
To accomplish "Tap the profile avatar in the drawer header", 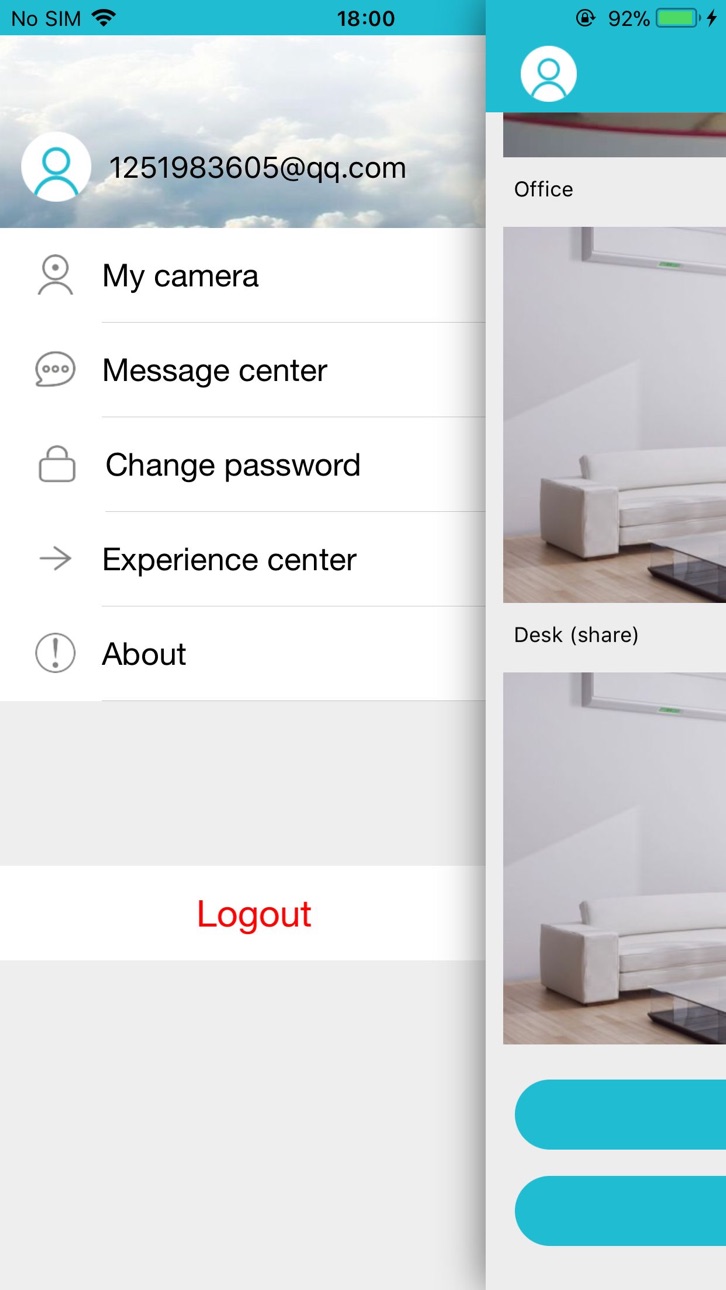I will point(56,167).
